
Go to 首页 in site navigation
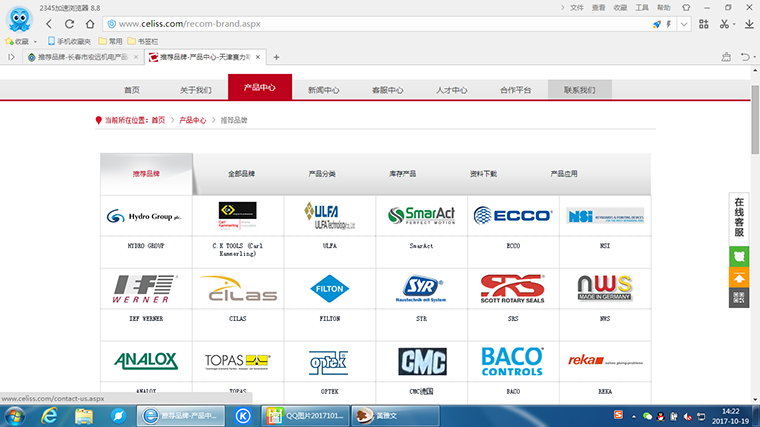tap(132, 90)
